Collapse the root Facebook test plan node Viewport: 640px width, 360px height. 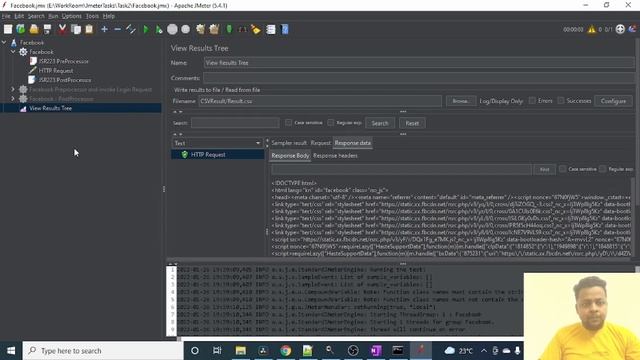coord(4,42)
